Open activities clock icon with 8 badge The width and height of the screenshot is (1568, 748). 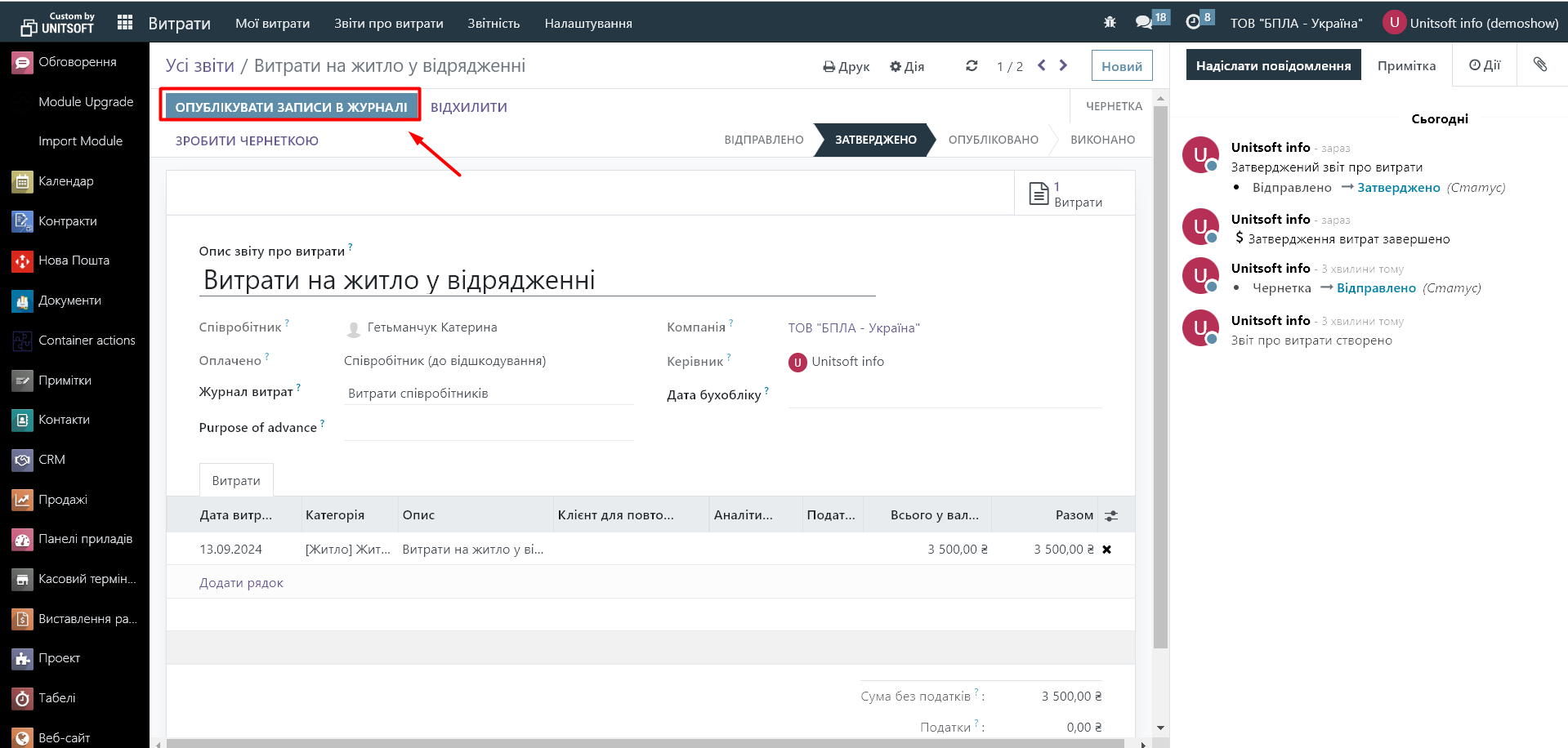[x=1193, y=23]
